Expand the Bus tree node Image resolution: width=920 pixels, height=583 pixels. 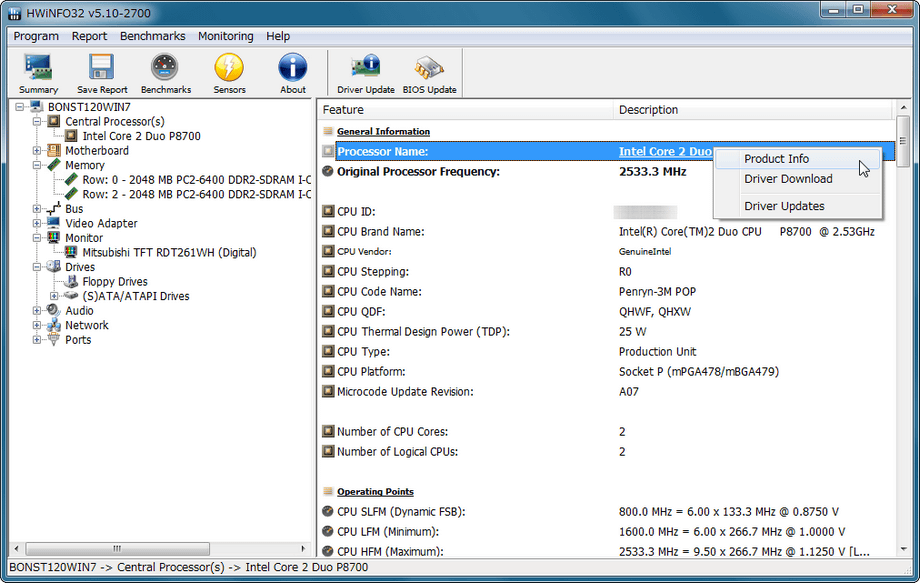[x=37, y=209]
